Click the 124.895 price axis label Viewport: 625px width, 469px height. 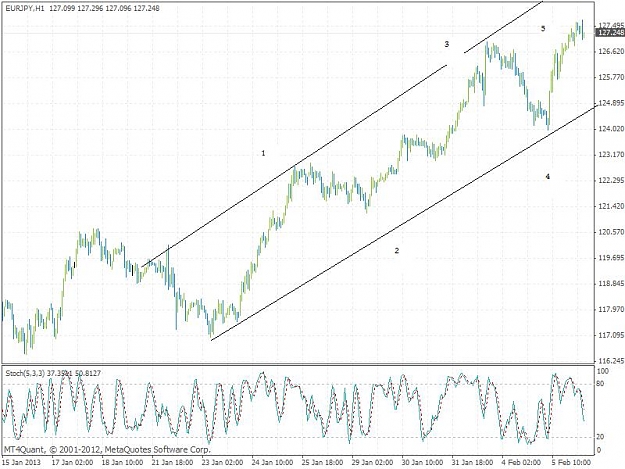click(x=611, y=103)
